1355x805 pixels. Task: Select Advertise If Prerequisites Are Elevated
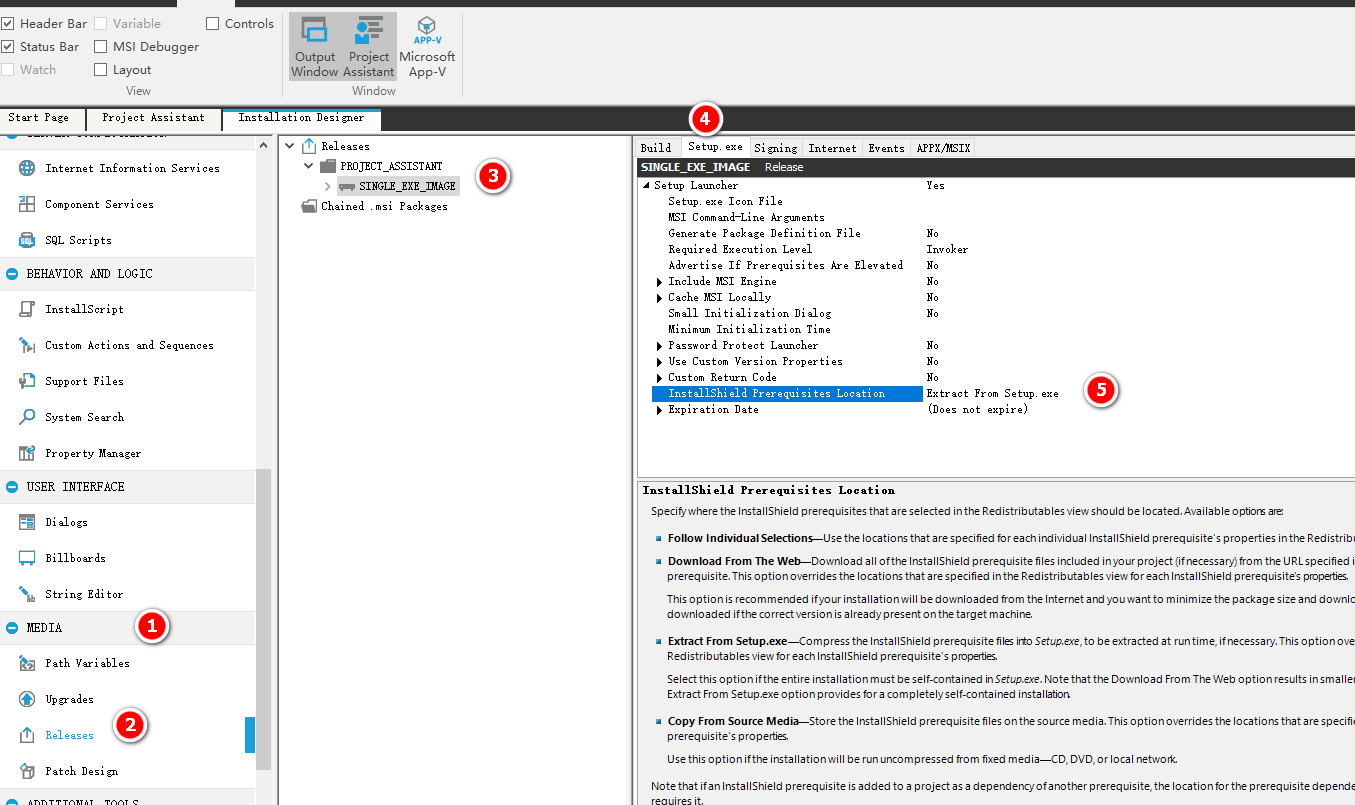[785, 265]
